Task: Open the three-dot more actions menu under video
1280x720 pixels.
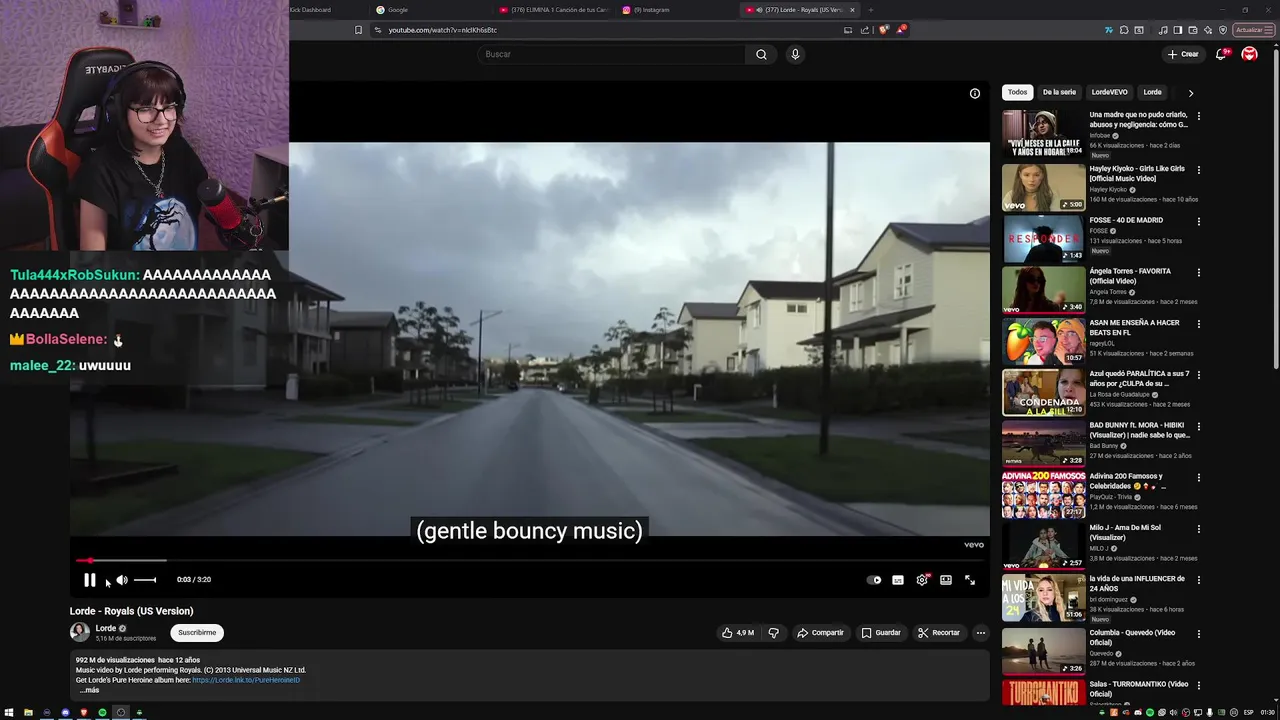Action: (x=981, y=633)
